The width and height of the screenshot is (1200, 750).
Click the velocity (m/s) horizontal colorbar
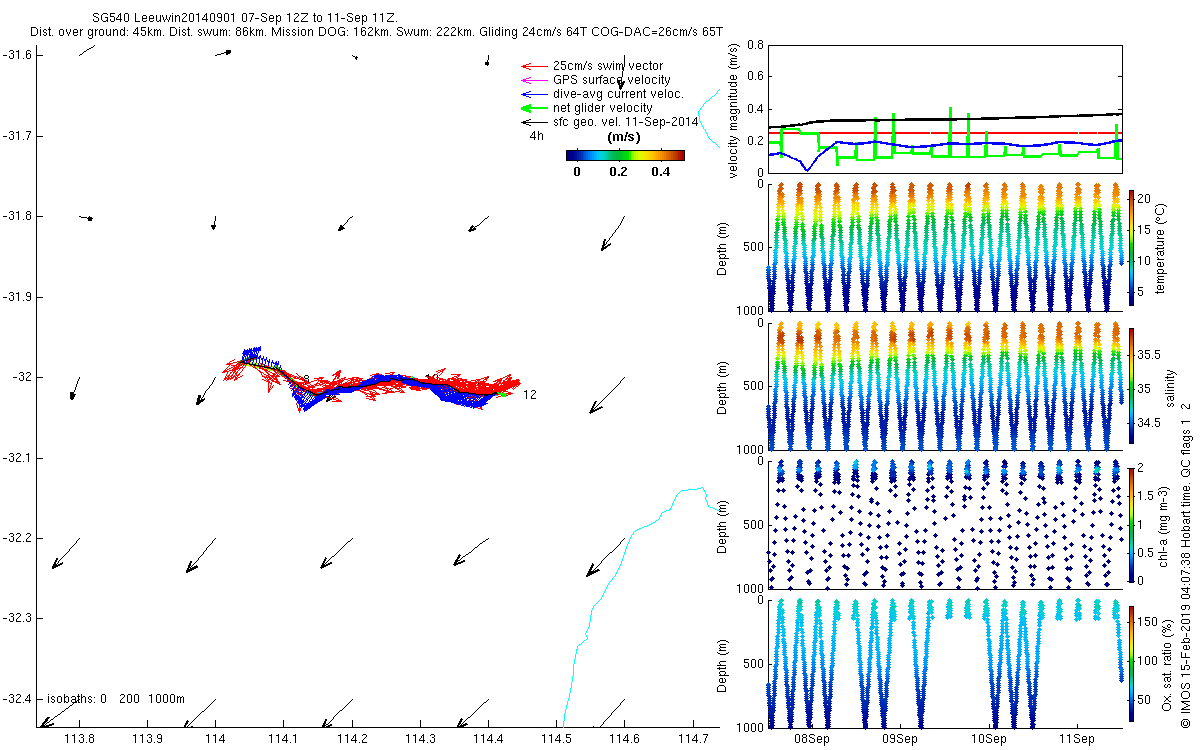click(x=625, y=155)
